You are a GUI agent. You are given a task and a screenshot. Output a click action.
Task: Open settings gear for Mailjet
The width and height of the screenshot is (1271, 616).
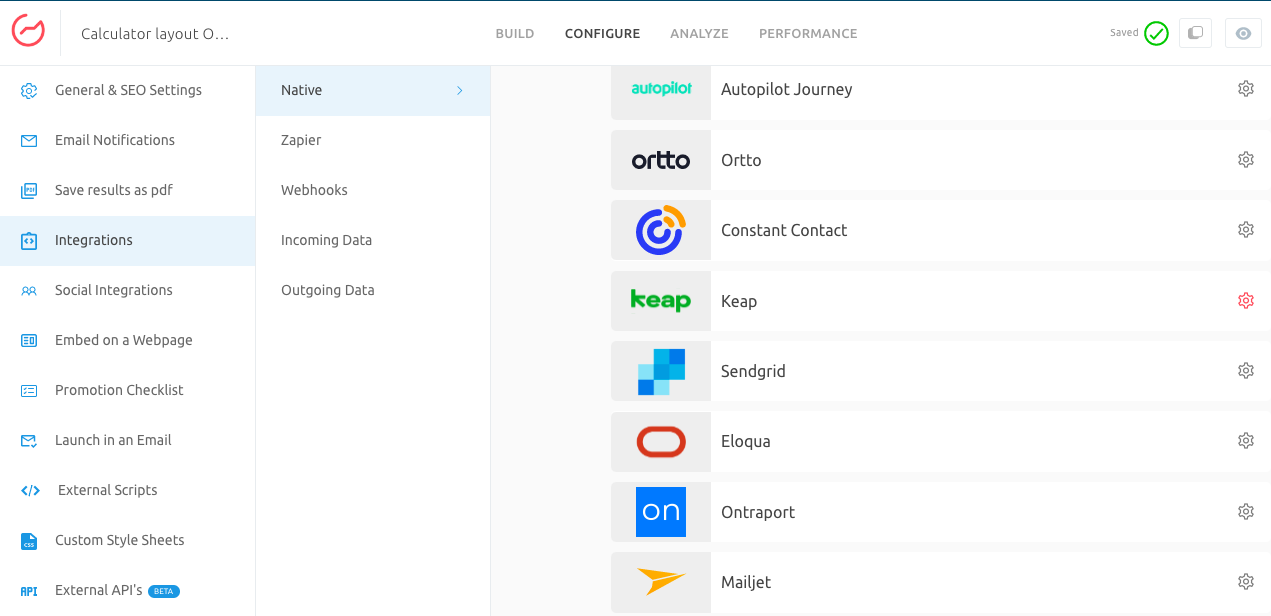point(1246,582)
